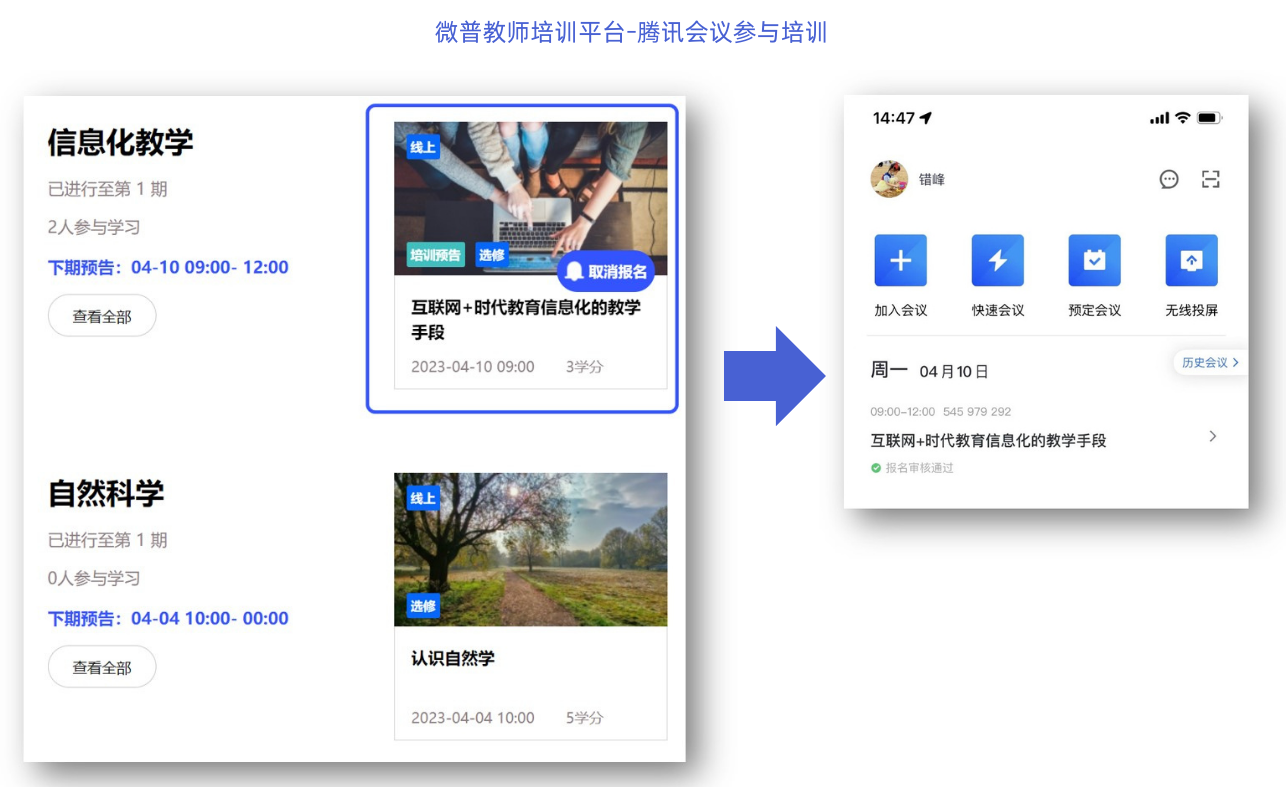Image resolution: width=1286 pixels, height=787 pixels.
Task: Click 查看全部 under 自然科学
Action: click(x=102, y=667)
